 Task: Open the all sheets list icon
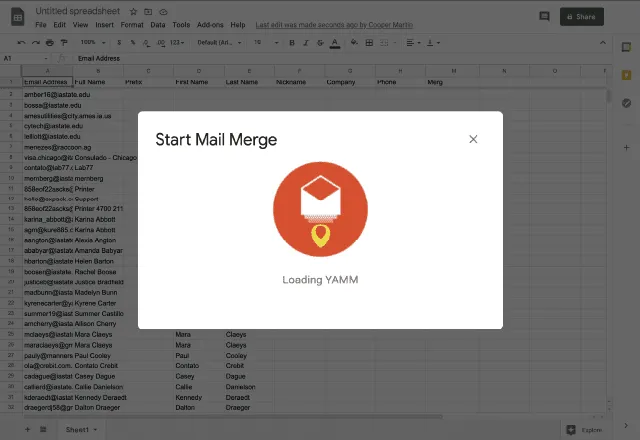[43, 429]
